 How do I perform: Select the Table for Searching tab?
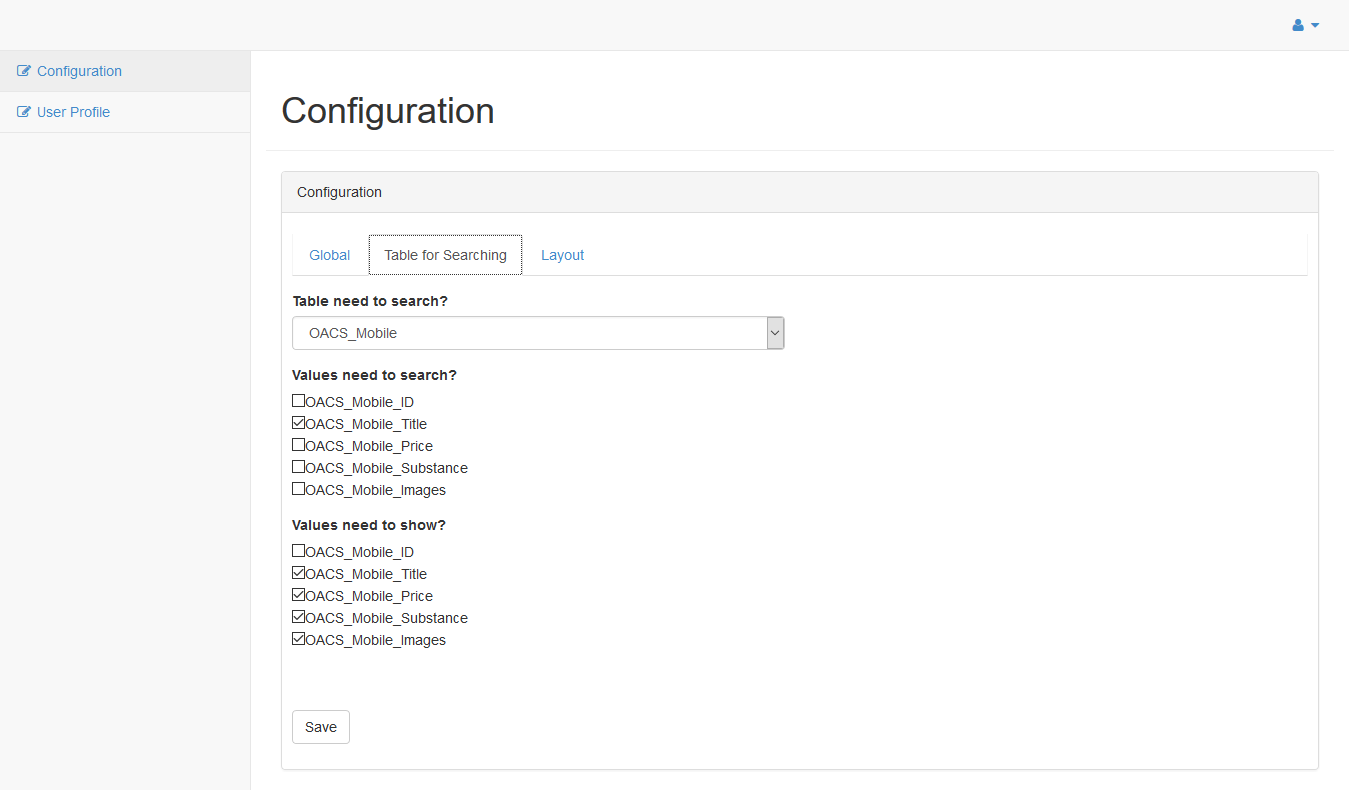tap(445, 255)
